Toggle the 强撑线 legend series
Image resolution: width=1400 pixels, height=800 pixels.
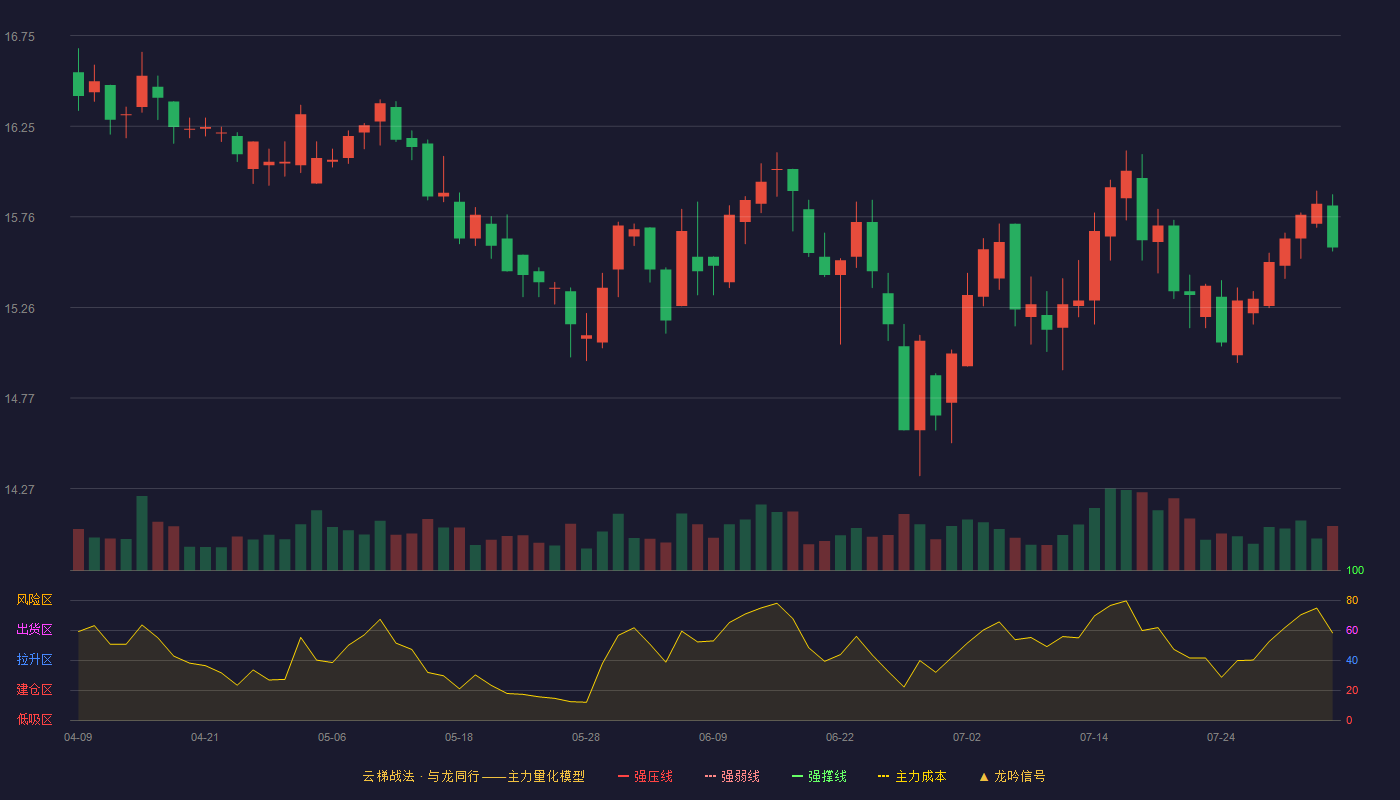(x=819, y=776)
